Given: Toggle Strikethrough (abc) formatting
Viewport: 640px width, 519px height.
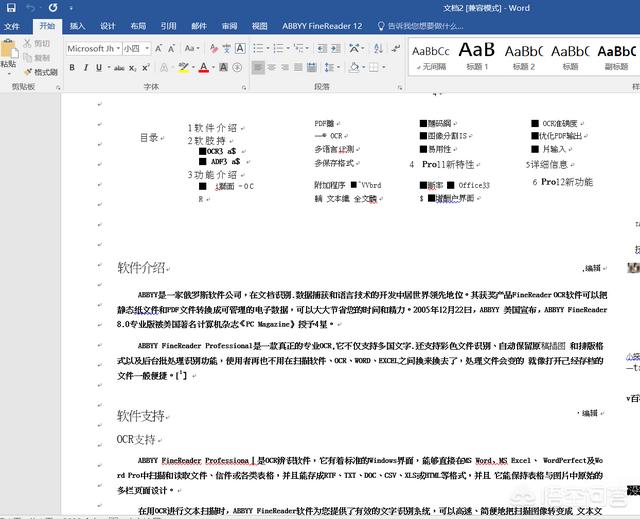Looking at the screenshot, I should (x=119, y=68).
